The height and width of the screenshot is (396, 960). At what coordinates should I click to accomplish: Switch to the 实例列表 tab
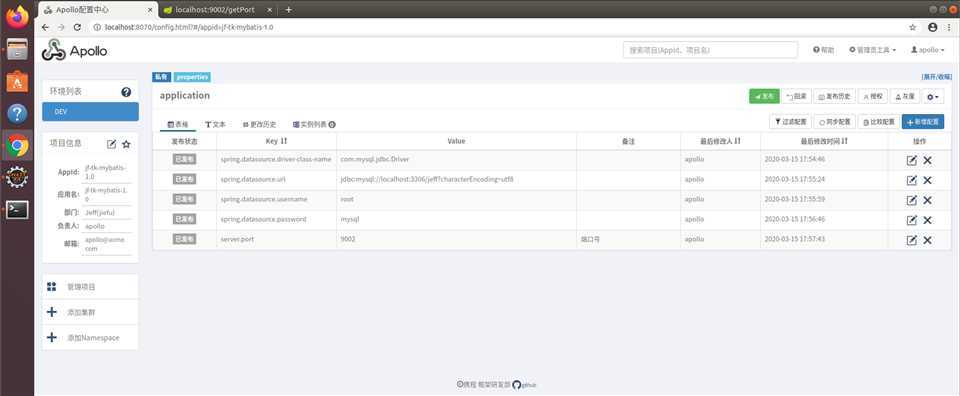point(313,124)
